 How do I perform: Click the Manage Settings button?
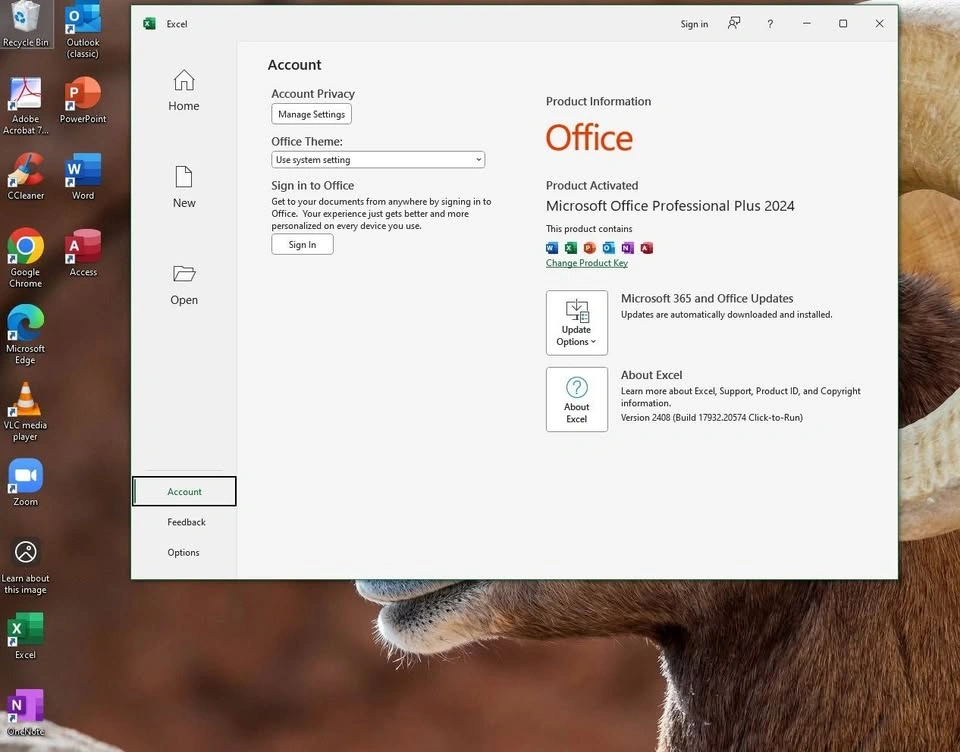(311, 115)
